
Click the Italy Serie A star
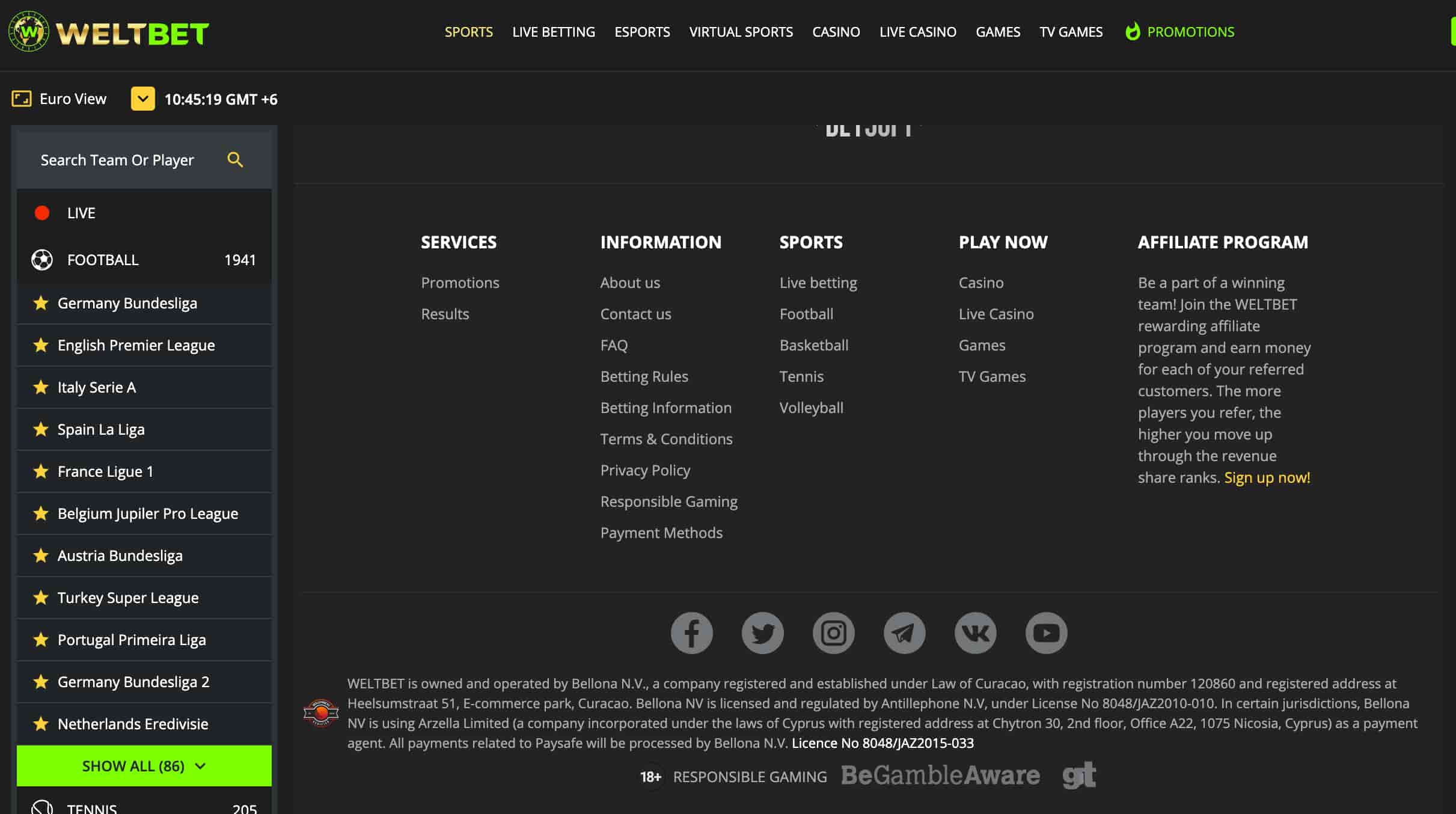[x=41, y=387]
